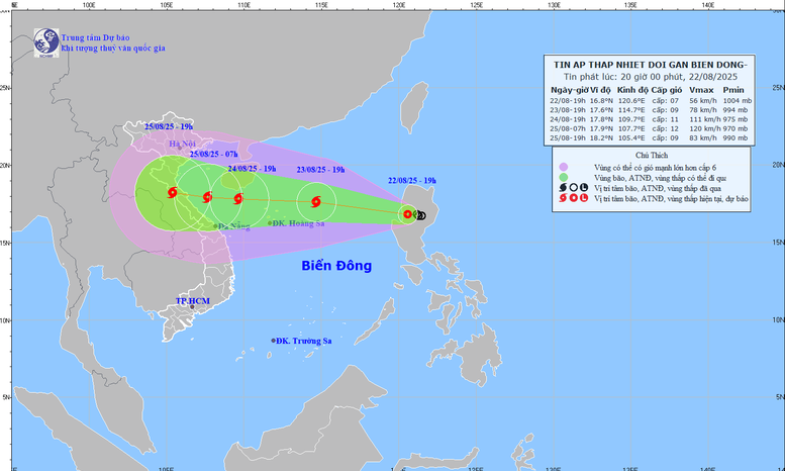Click the '22/08/25 - 19h' time label
Screen dimensions: 785x471
412,181
